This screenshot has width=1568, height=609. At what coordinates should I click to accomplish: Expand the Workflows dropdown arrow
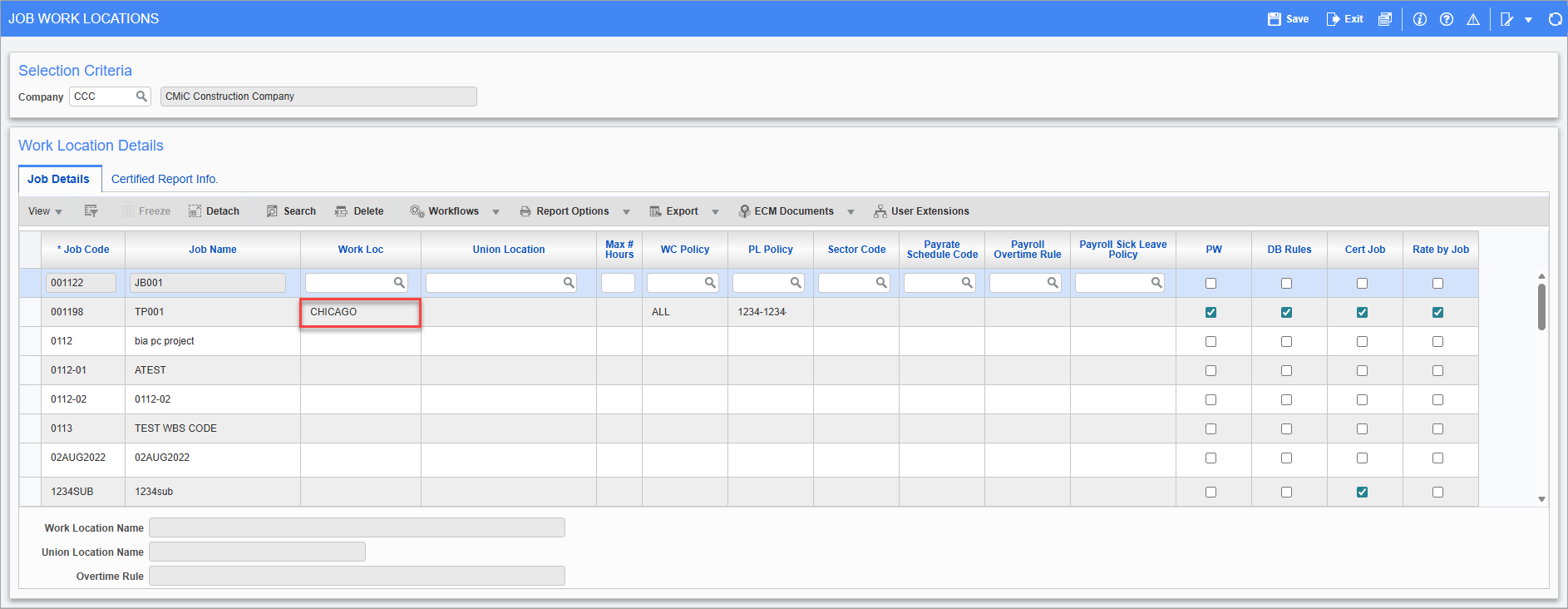coord(496,212)
